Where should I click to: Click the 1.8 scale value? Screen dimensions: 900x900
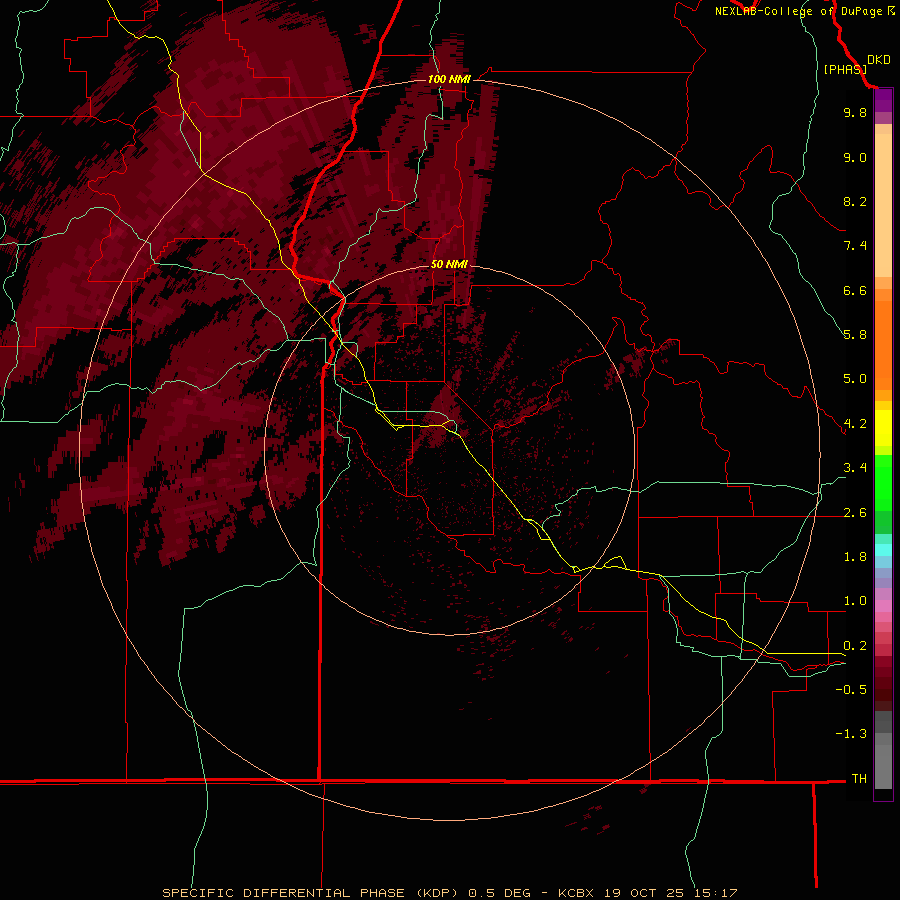(855, 557)
